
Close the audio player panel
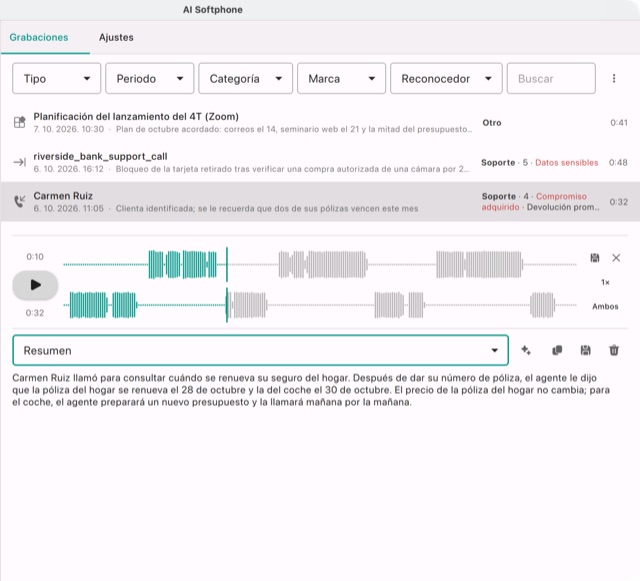pyautogui.click(x=616, y=258)
